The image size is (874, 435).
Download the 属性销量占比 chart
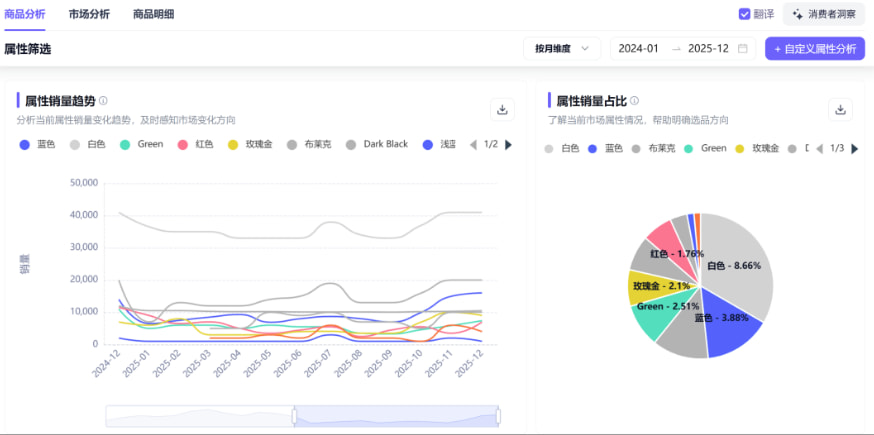point(841,109)
